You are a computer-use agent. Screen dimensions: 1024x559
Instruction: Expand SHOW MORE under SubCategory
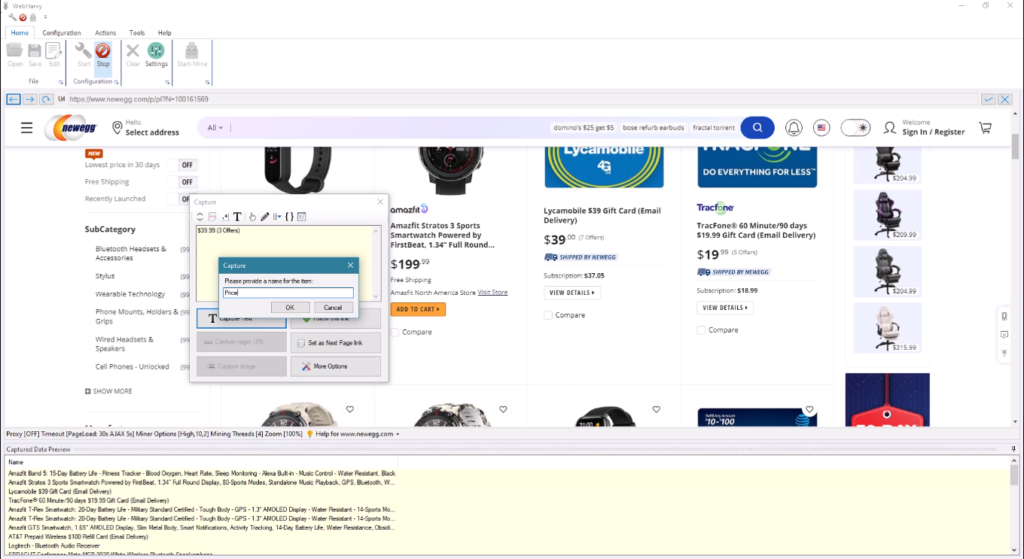coord(109,391)
